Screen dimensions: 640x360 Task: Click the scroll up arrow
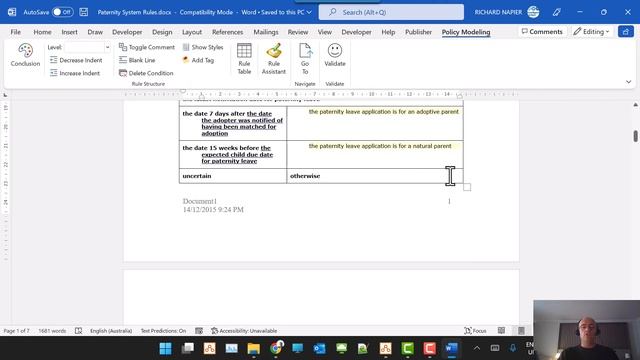click(635, 105)
